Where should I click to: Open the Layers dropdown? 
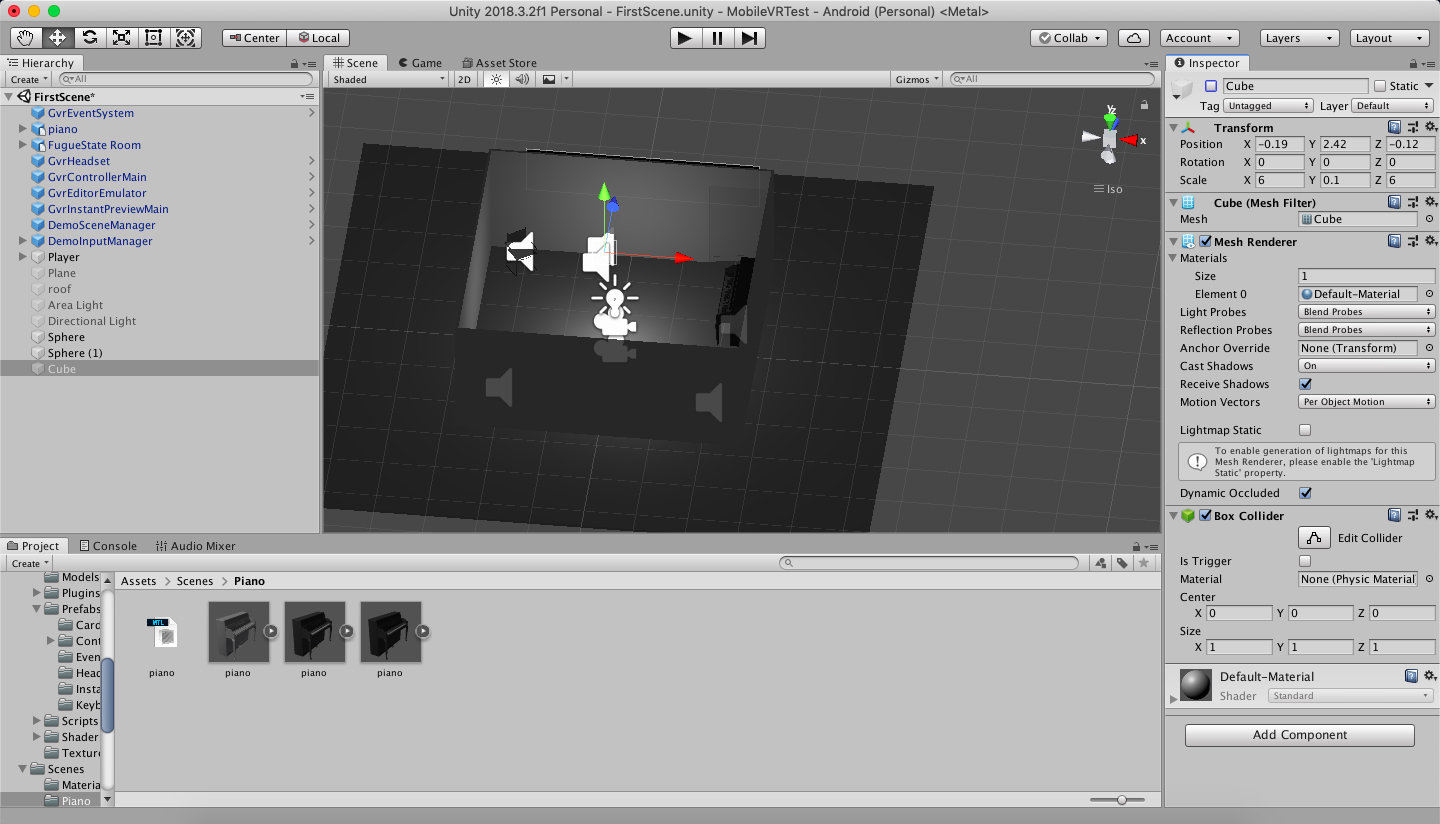tap(1298, 38)
